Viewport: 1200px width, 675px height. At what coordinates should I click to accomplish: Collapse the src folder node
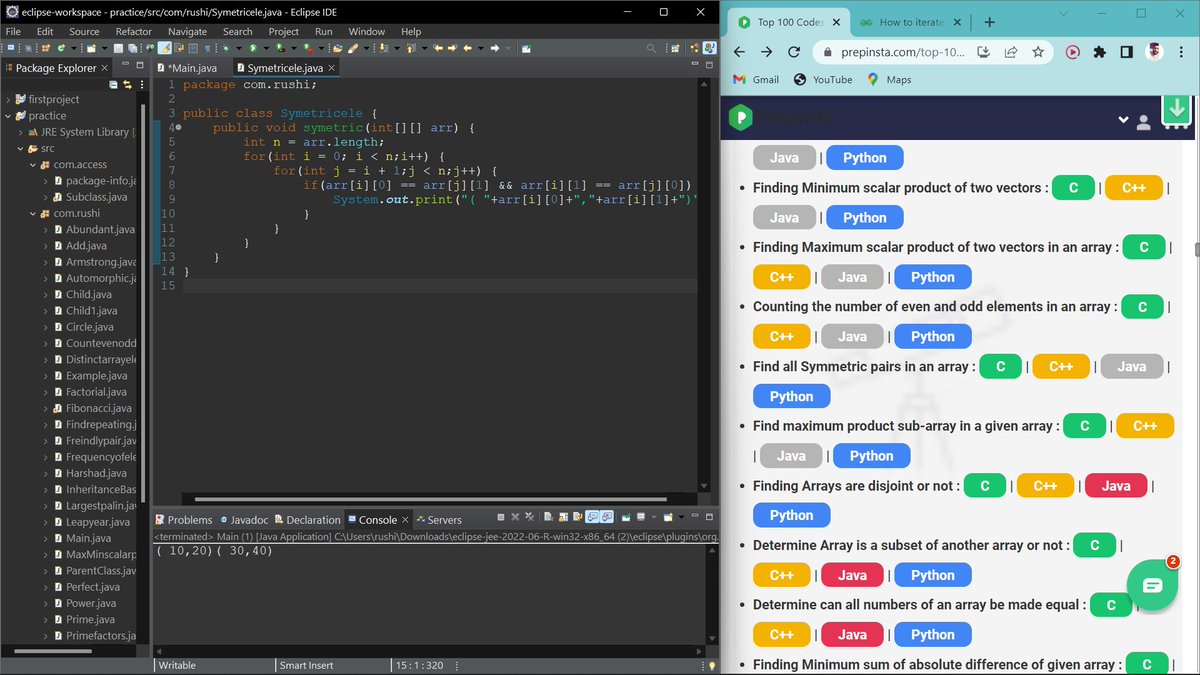click(x=20, y=148)
